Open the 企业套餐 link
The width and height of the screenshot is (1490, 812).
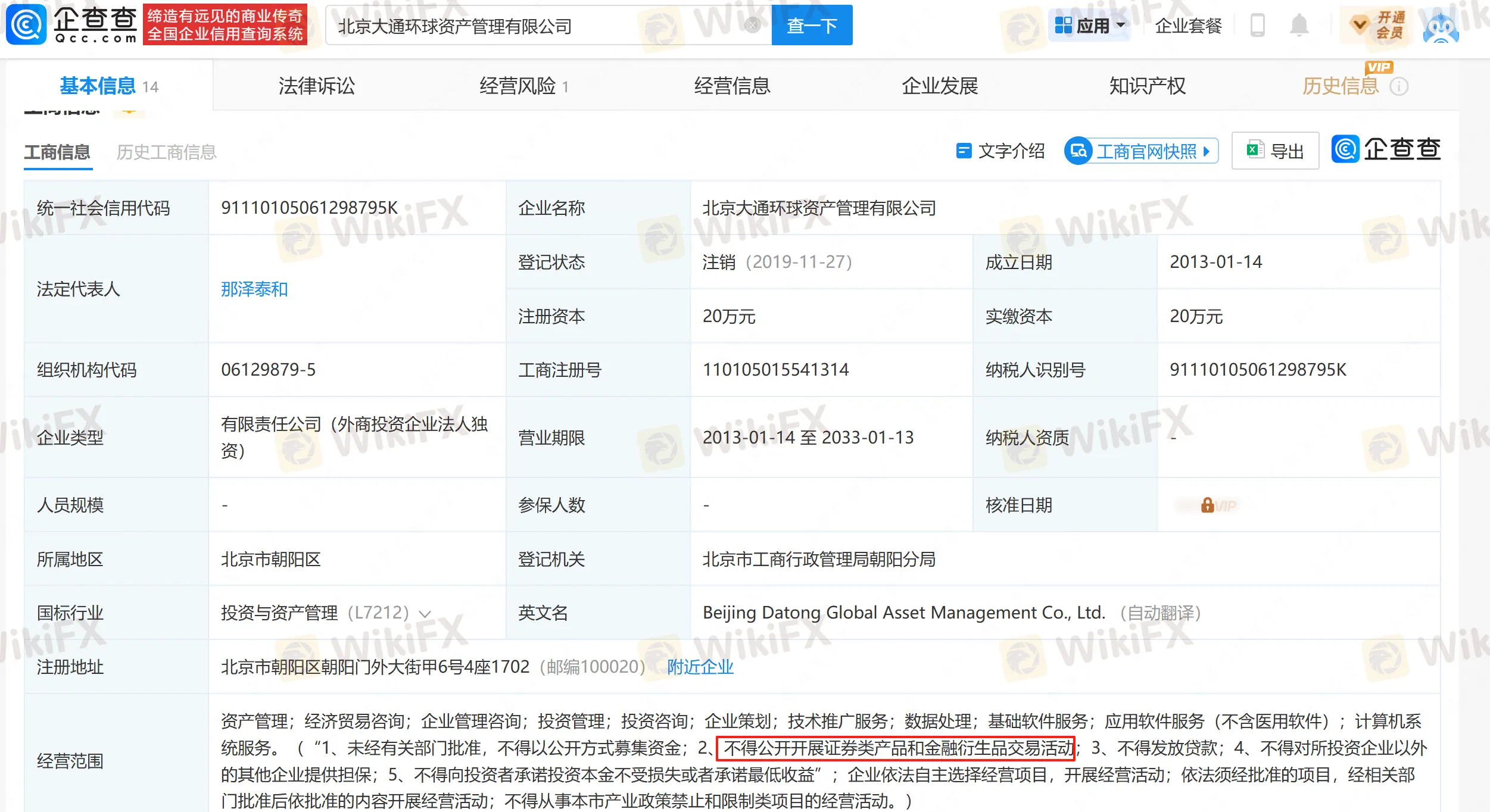[1188, 26]
